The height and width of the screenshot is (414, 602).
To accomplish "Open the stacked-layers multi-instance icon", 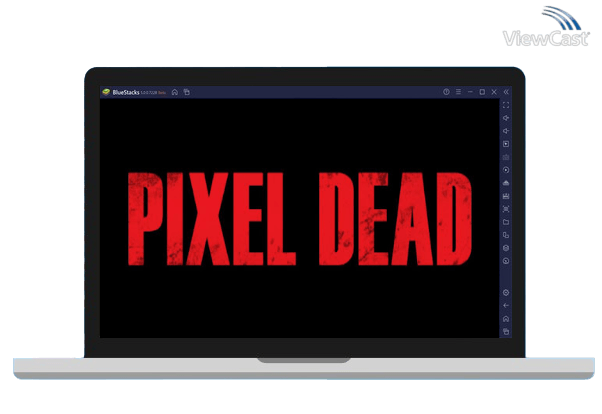I will click(x=506, y=248).
